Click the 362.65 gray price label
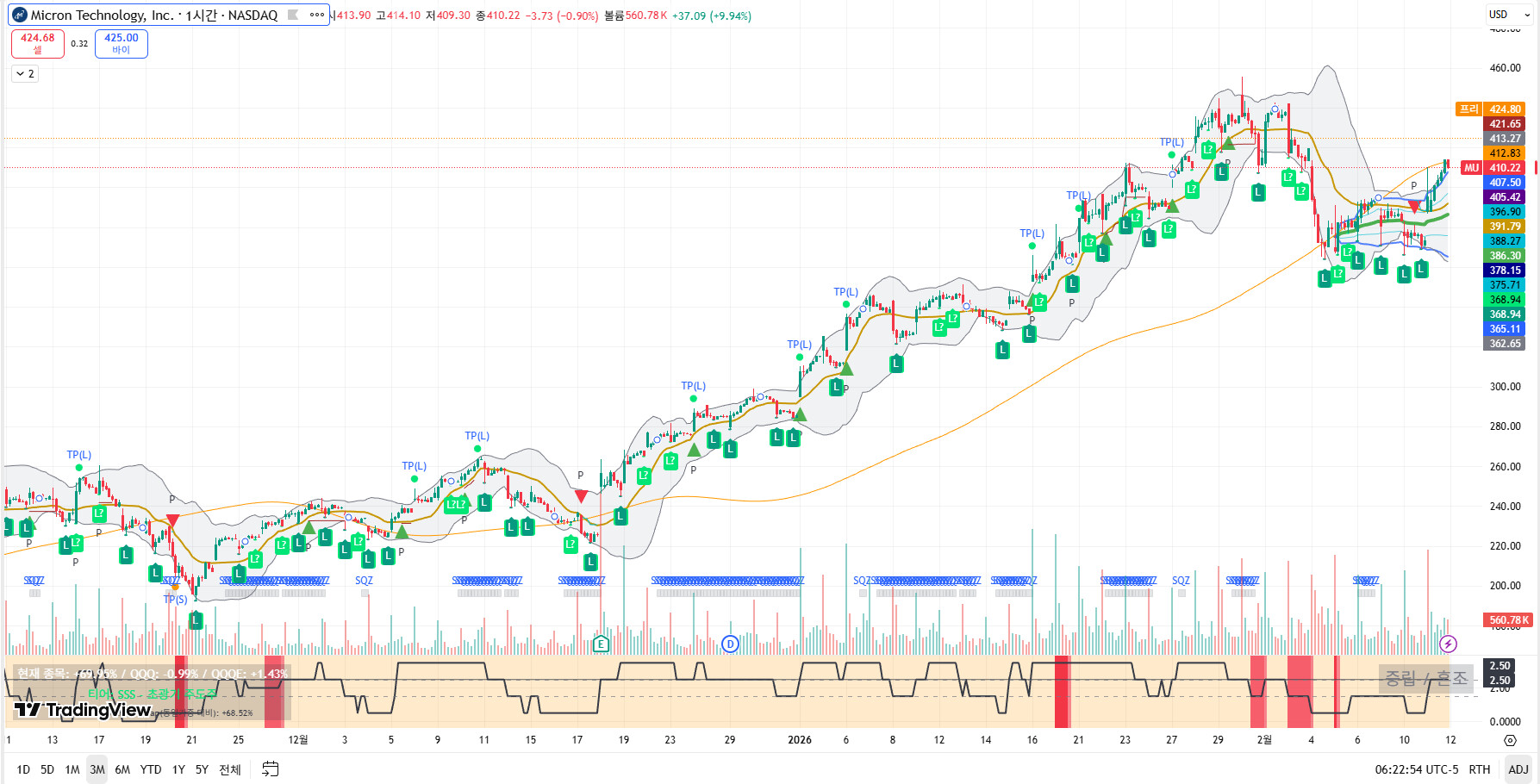 point(1506,344)
